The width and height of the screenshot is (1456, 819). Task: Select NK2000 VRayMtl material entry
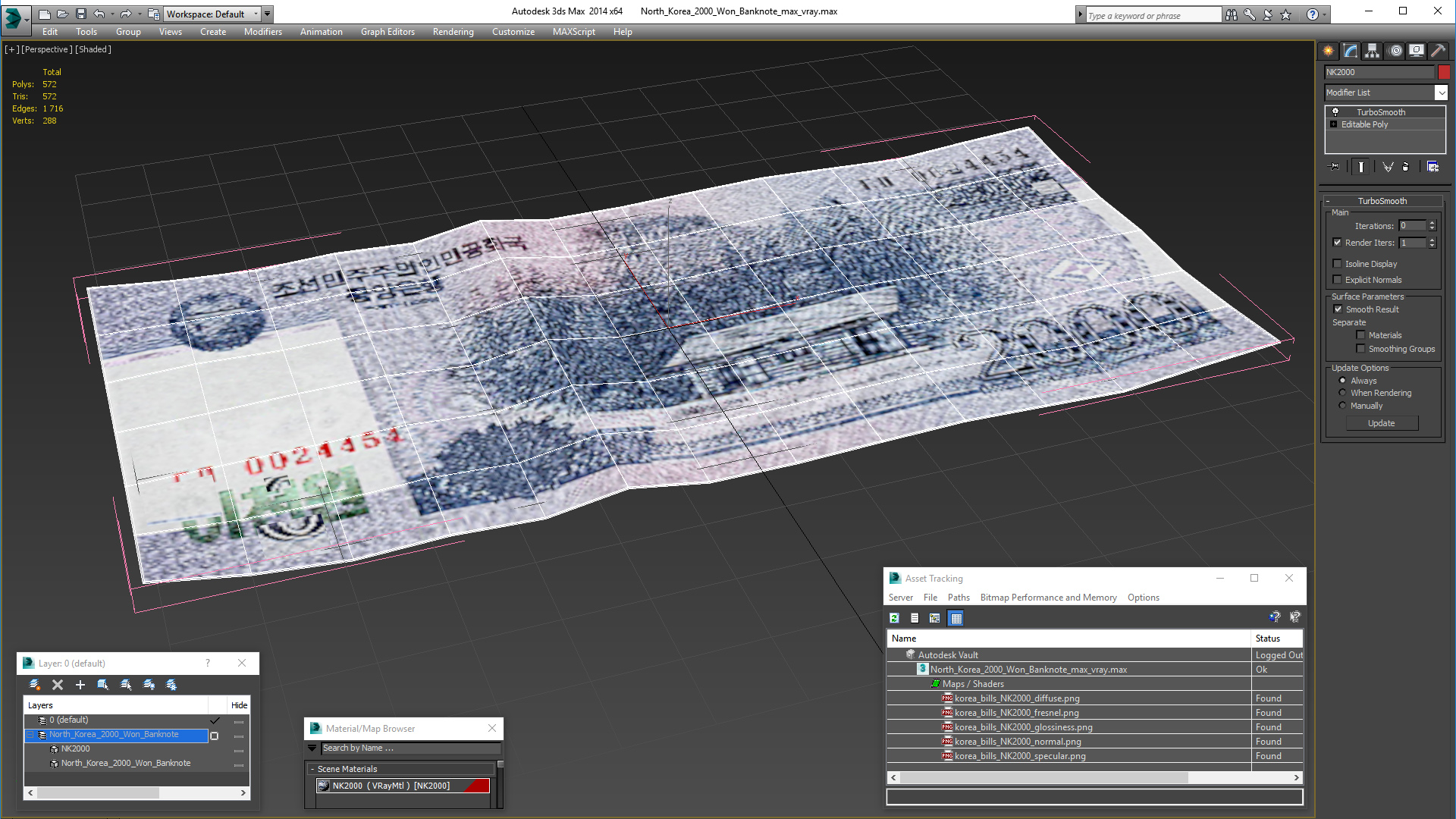click(403, 786)
